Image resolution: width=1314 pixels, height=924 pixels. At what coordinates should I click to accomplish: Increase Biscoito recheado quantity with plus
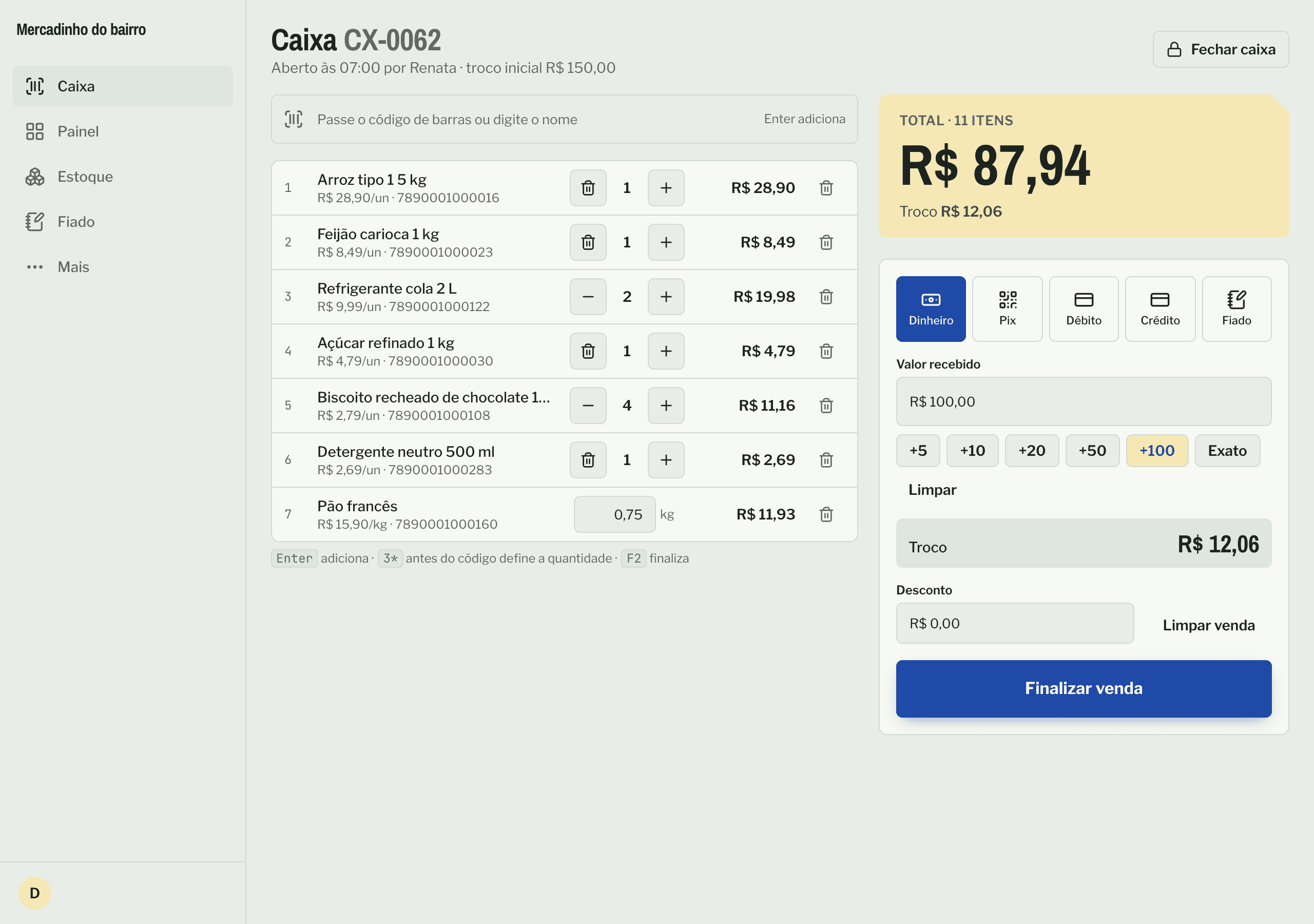click(666, 406)
